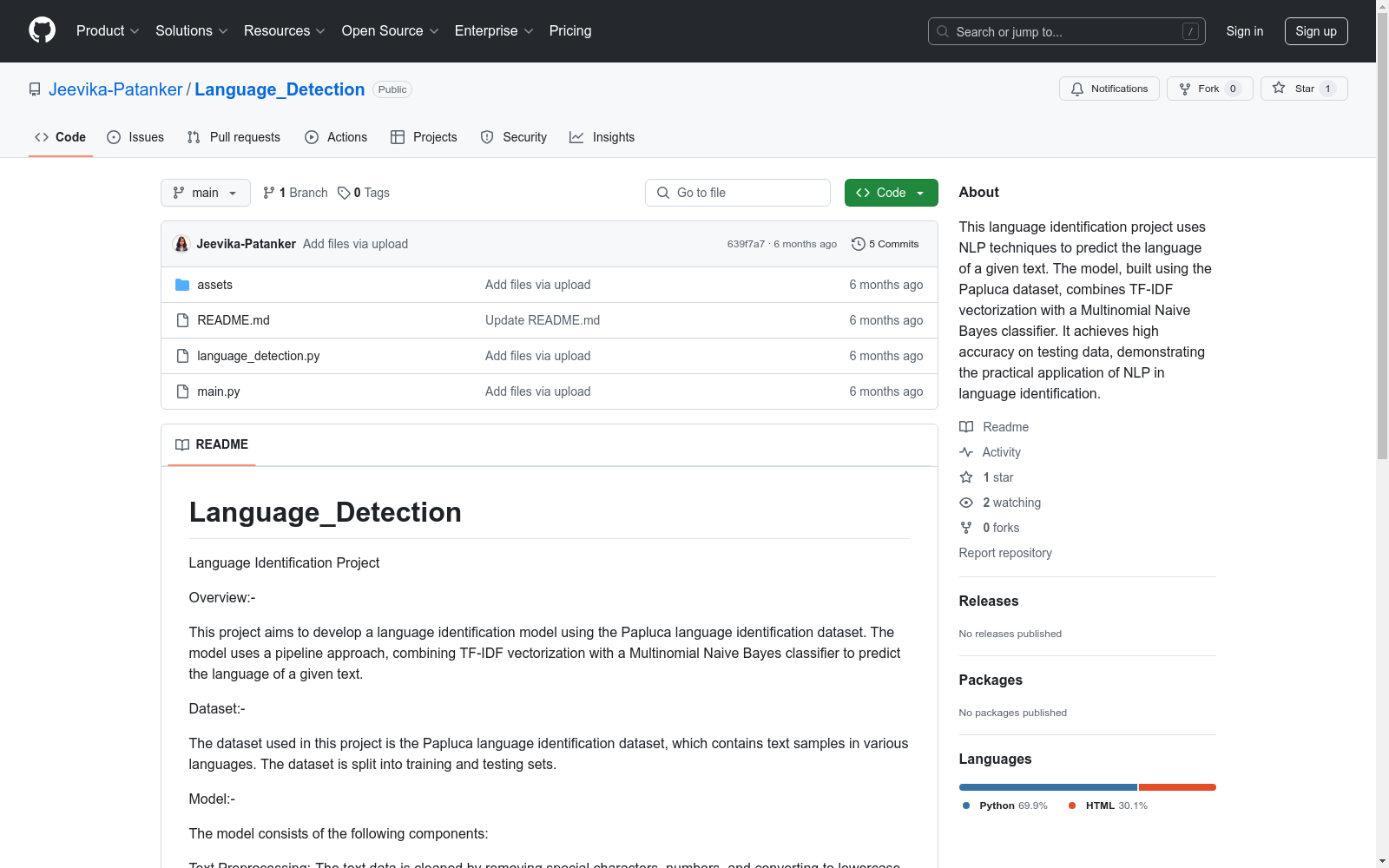Open the Projects tab
The height and width of the screenshot is (868, 1389).
point(424,137)
